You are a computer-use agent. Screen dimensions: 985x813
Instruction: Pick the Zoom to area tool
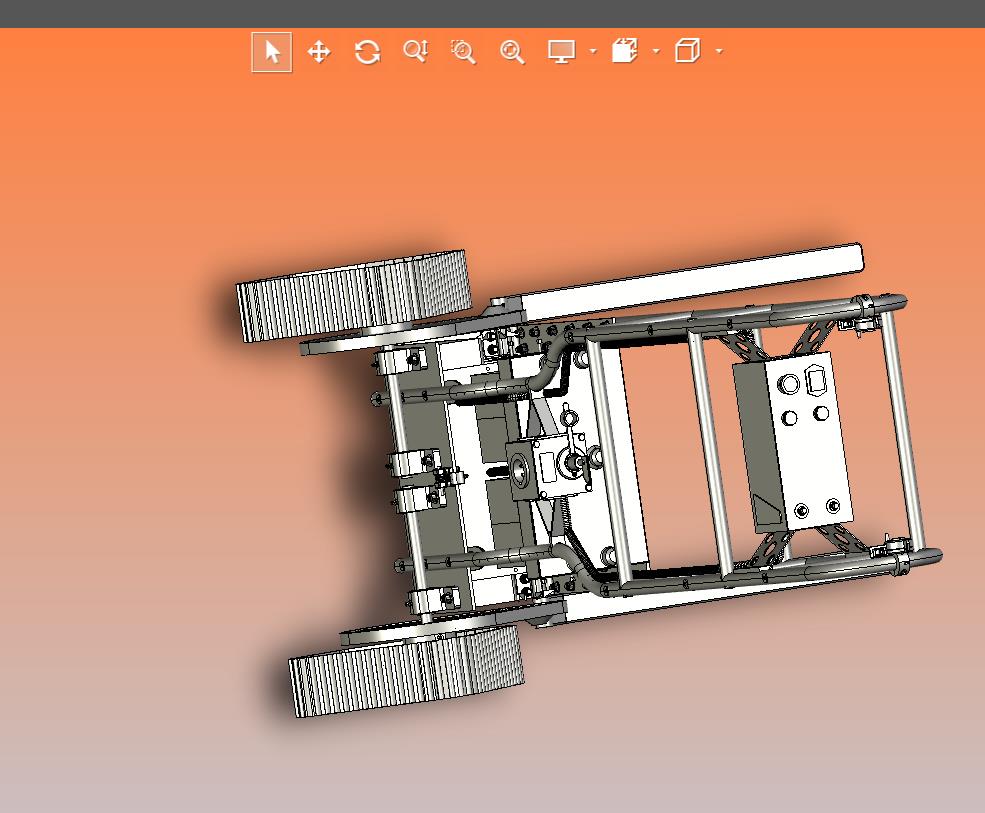tap(464, 52)
